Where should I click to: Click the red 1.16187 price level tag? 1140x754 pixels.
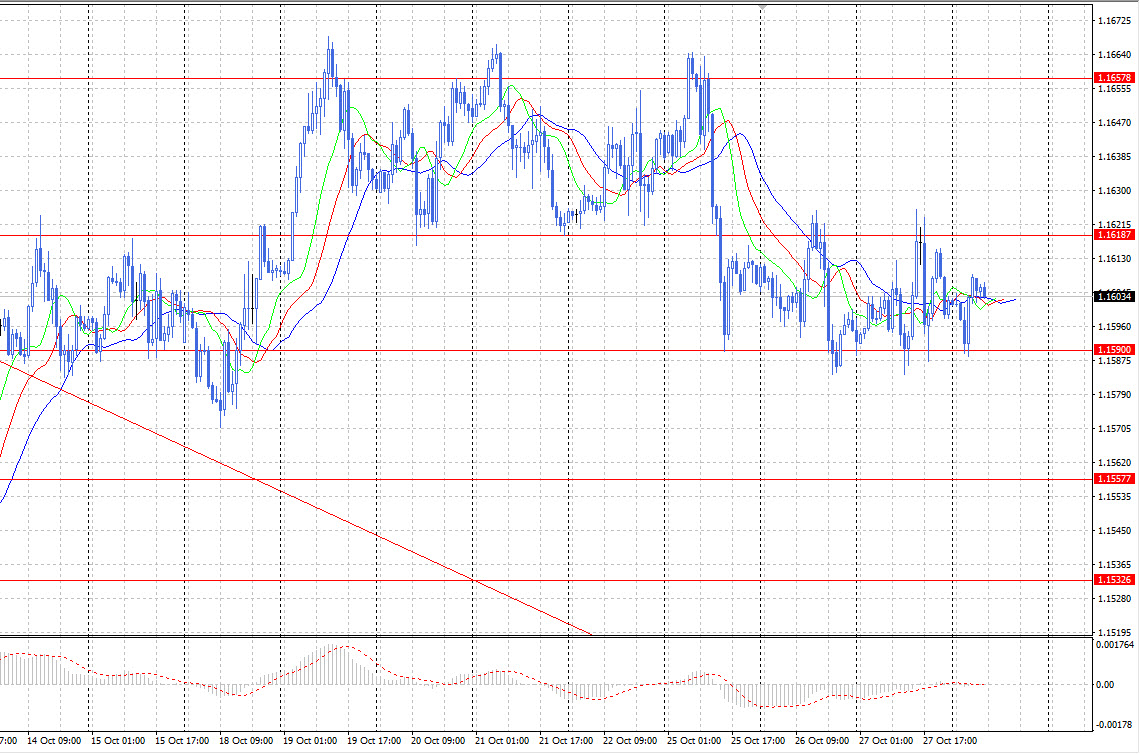pos(1114,235)
